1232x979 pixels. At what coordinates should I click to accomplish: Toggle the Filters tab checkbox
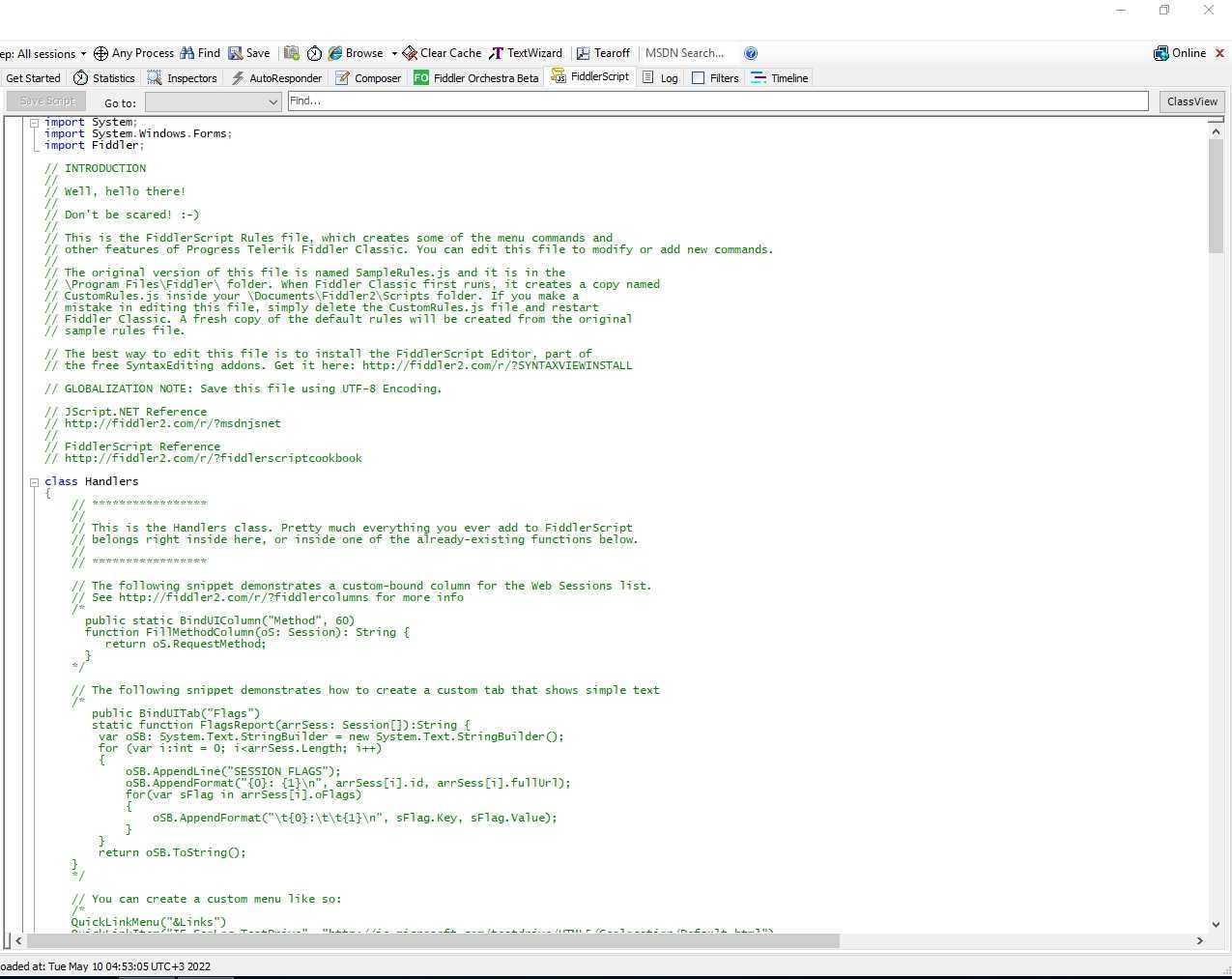pos(699,78)
